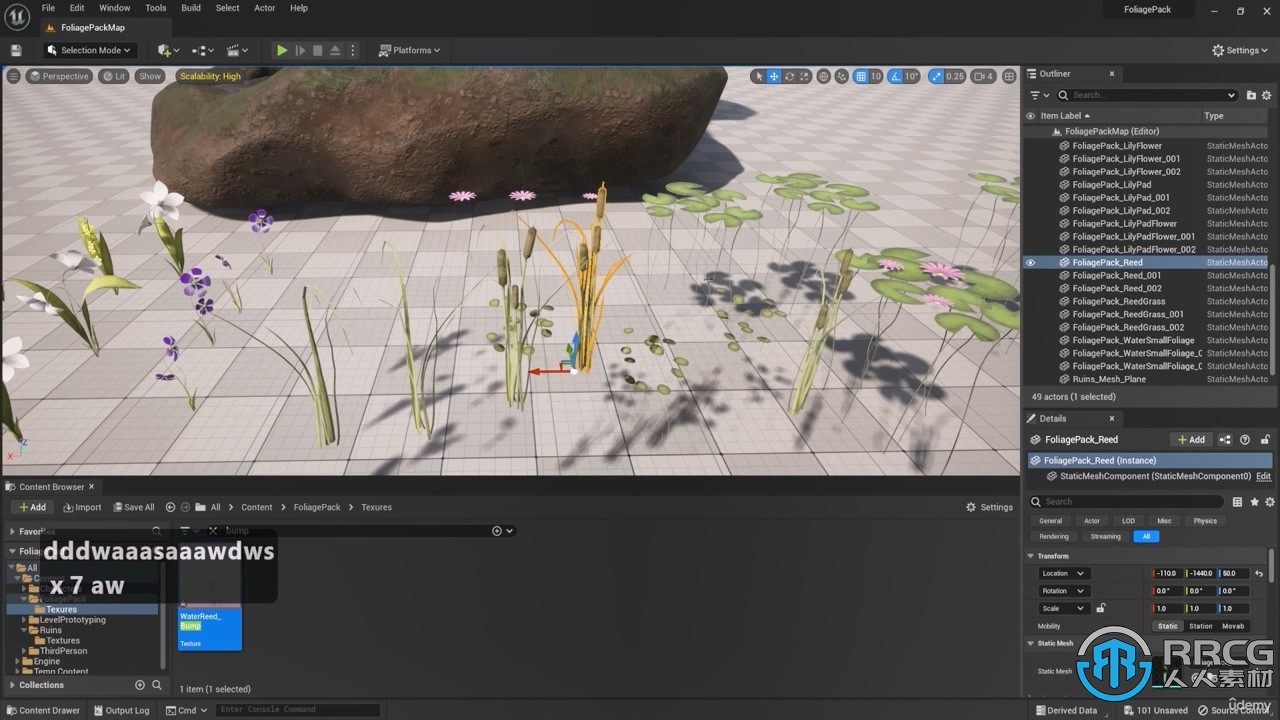
Task: Open the quick add content toolbar icon
Action: (168, 50)
